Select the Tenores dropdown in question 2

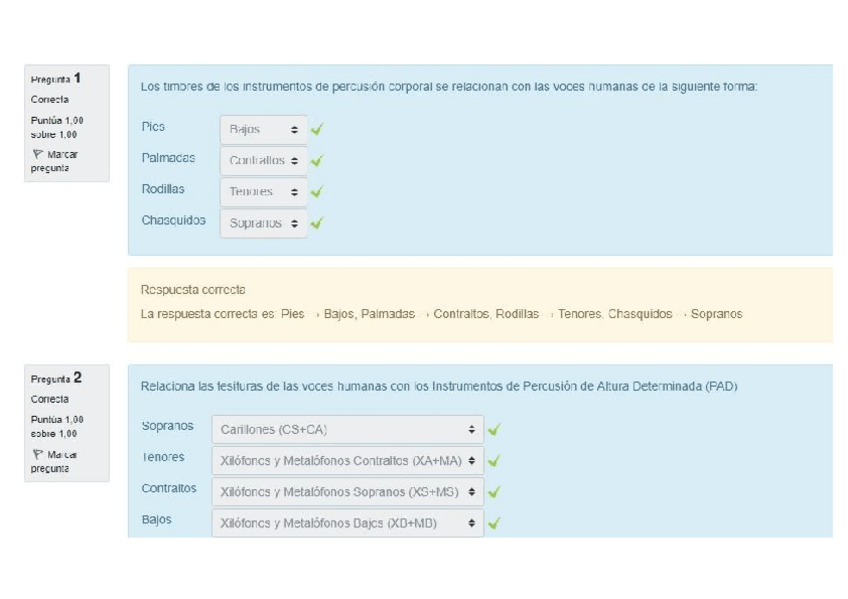(x=346, y=460)
